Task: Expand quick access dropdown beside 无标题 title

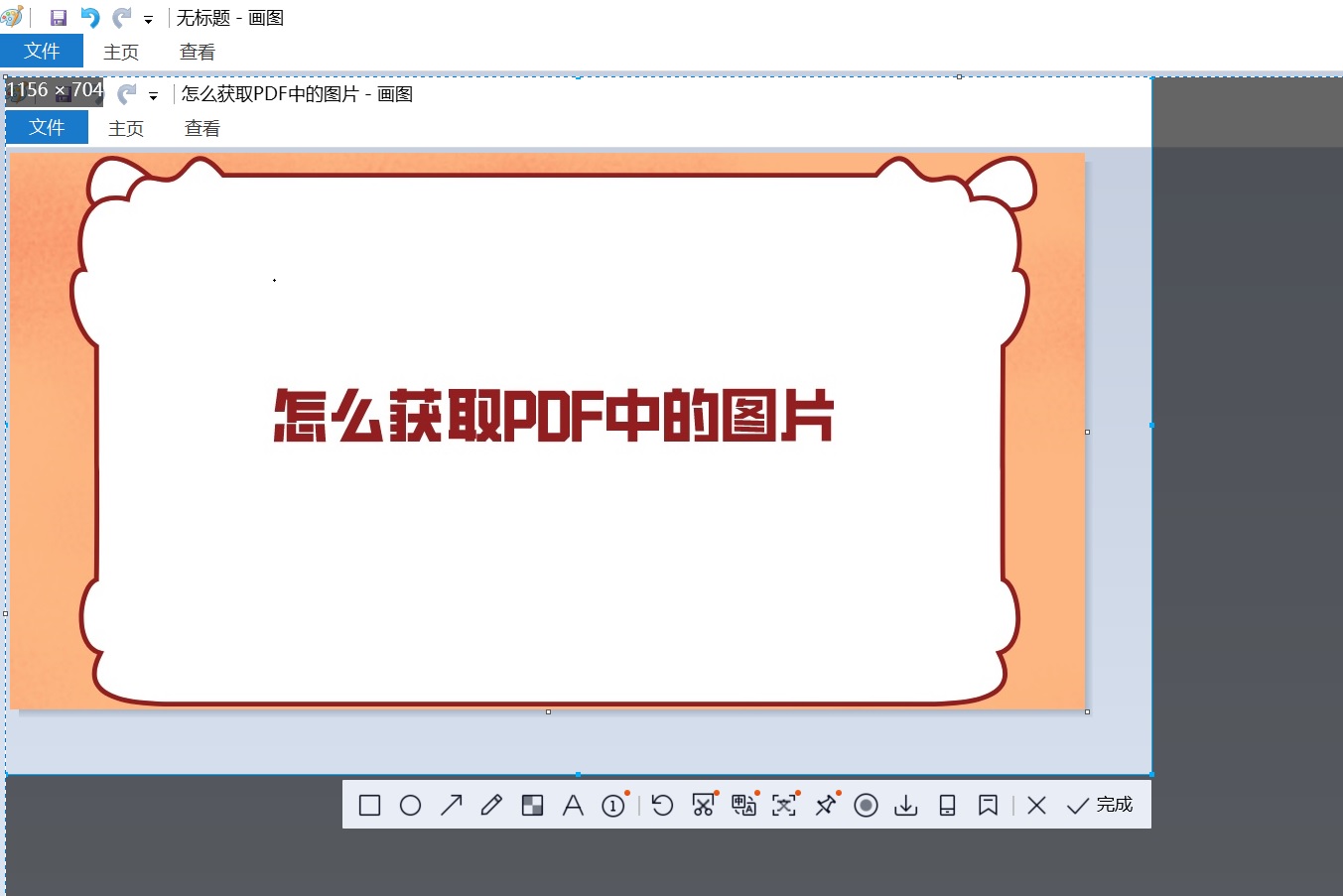Action: (x=148, y=20)
